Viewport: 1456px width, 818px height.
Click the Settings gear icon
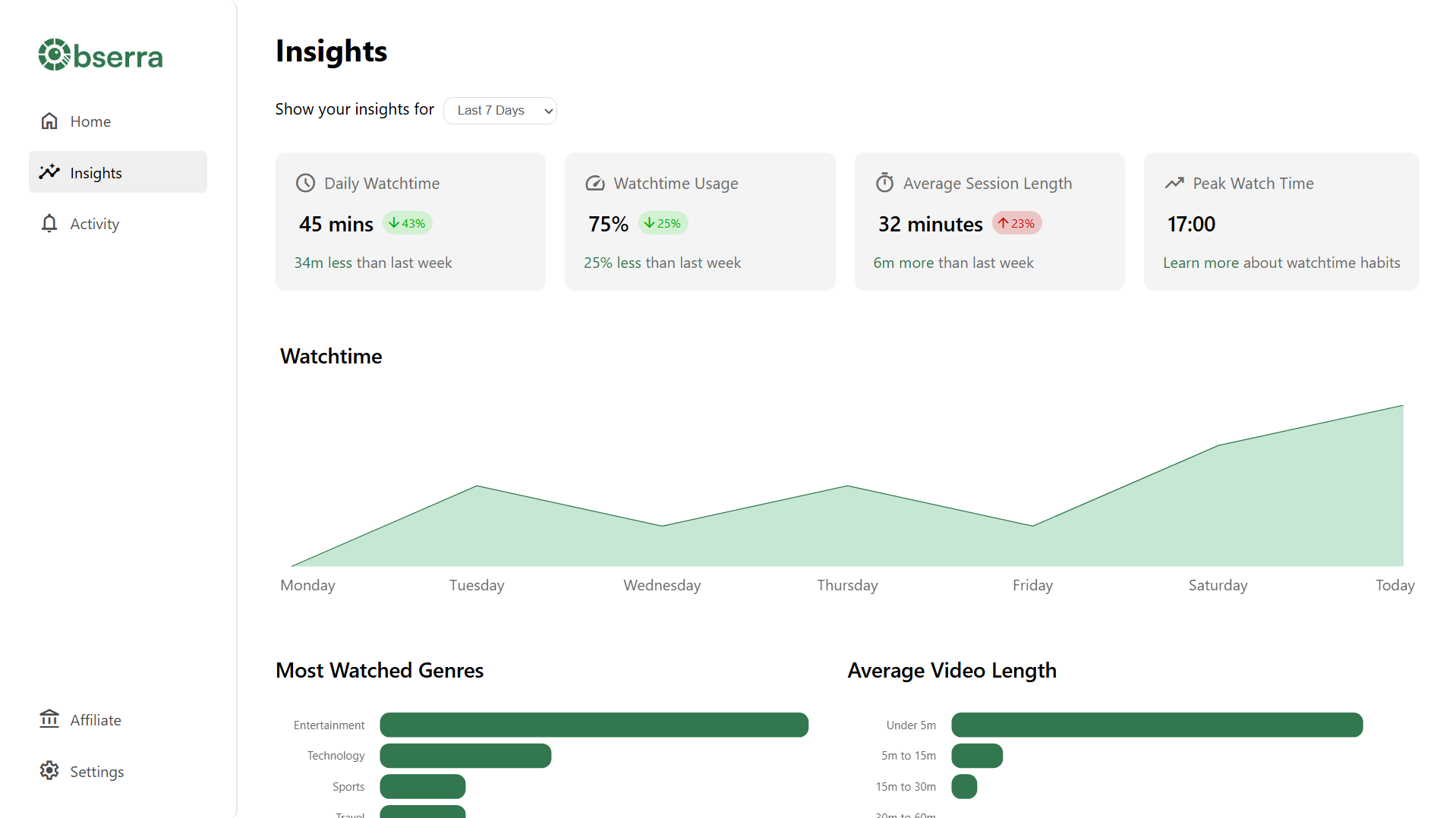click(49, 770)
